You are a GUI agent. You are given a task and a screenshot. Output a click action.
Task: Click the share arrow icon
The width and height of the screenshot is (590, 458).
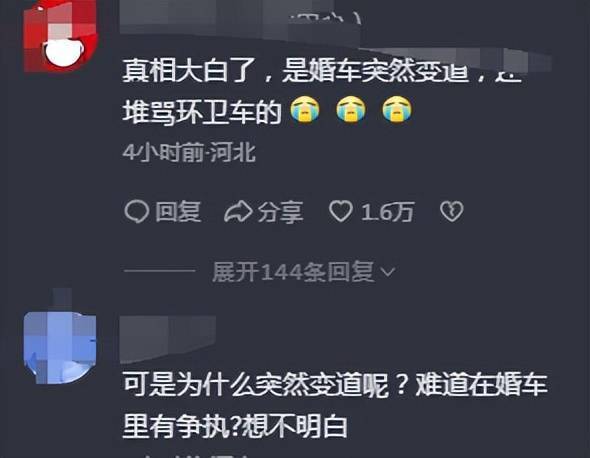tap(238, 212)
